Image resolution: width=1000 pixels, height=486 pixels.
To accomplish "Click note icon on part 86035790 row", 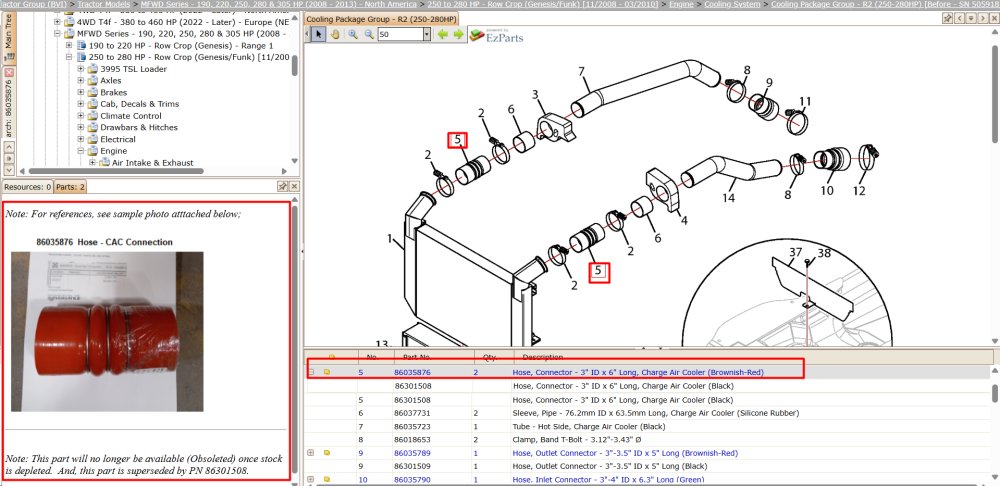I will [x=327, y=479].
